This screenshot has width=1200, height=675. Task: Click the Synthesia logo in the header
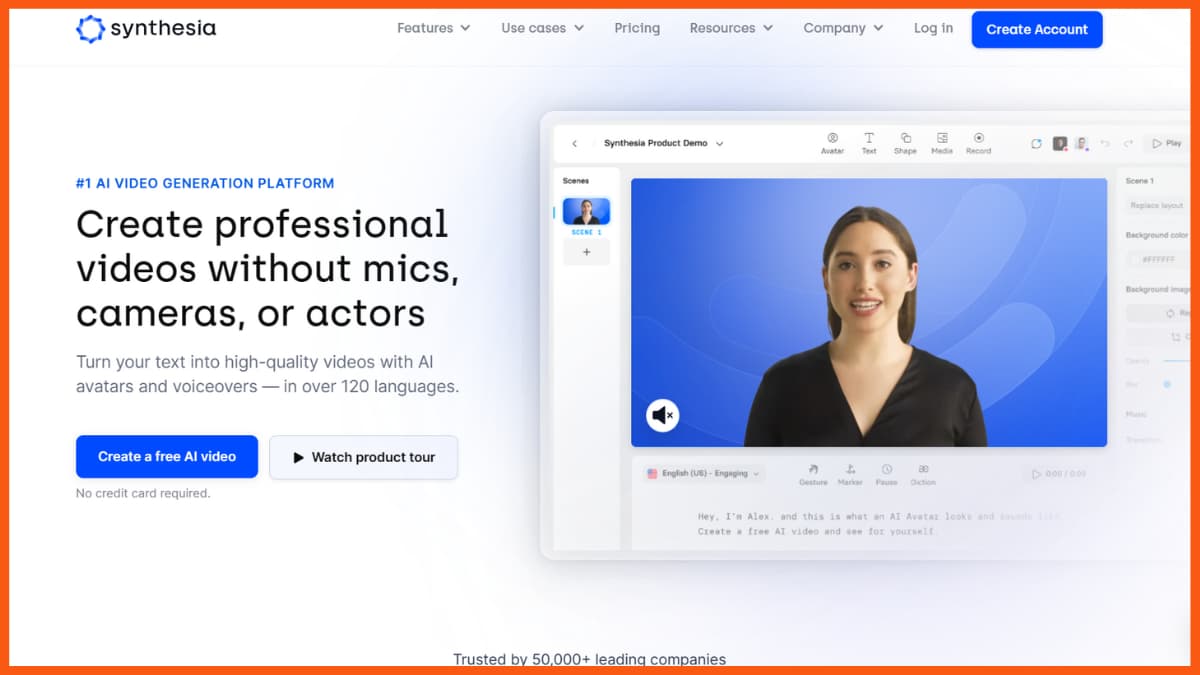coord(146,29)
